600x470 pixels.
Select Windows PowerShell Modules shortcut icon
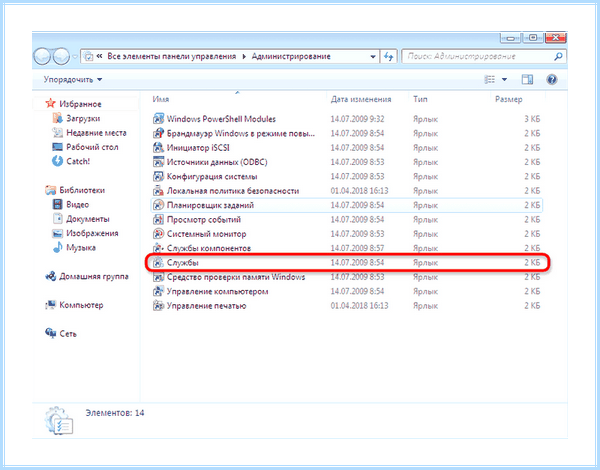(x=158, y=119)
